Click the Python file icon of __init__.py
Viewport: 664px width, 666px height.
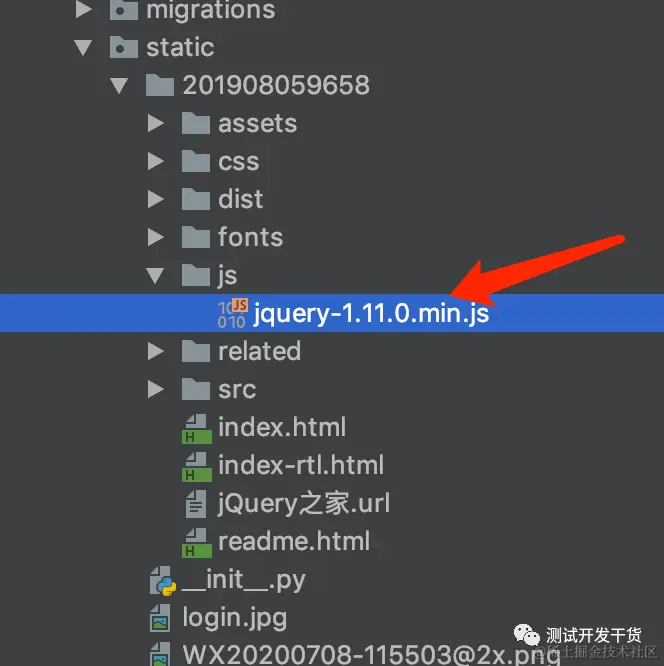pos(163,581)
